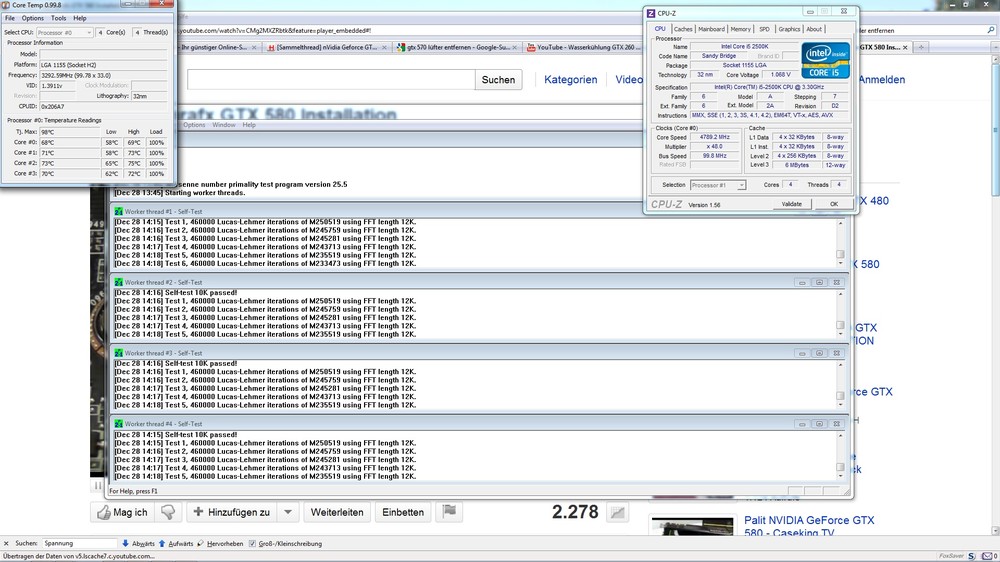Click the Abwärts find-next arrow
This screenshot has width=1000, height=562.
[138, 544]
